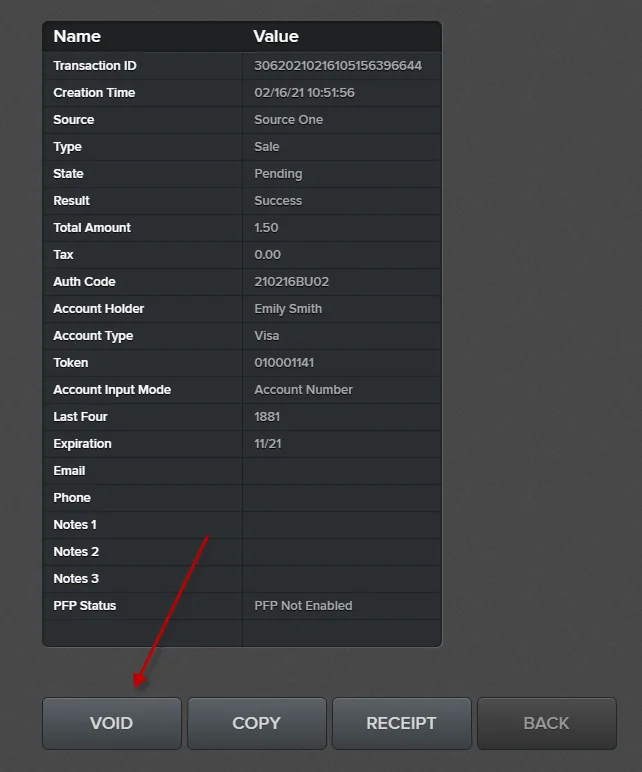Click the expiration value 11/21
This screenshot has width=642, height=772.
coord(268,444)
